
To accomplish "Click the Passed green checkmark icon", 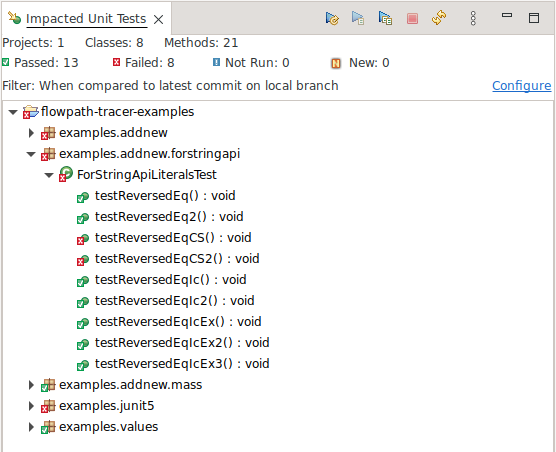I will (x=5, y=62).
